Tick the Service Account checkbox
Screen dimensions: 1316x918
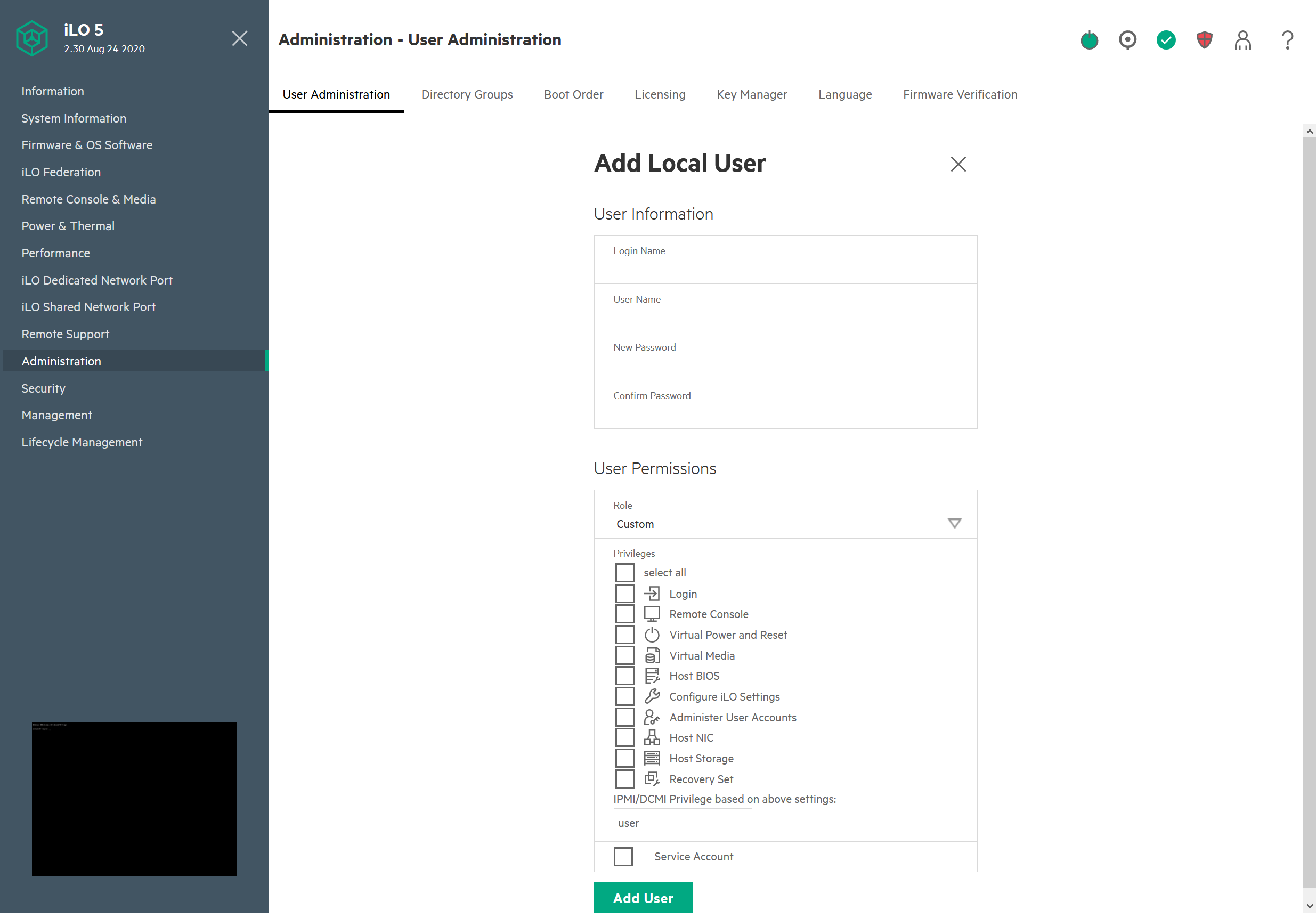click(x=623, y=856)
